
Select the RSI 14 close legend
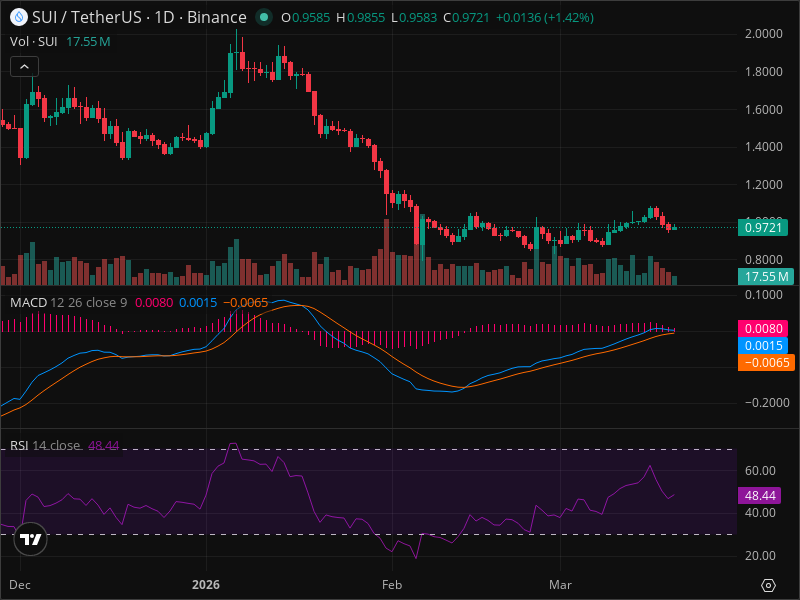coord(45,445)
